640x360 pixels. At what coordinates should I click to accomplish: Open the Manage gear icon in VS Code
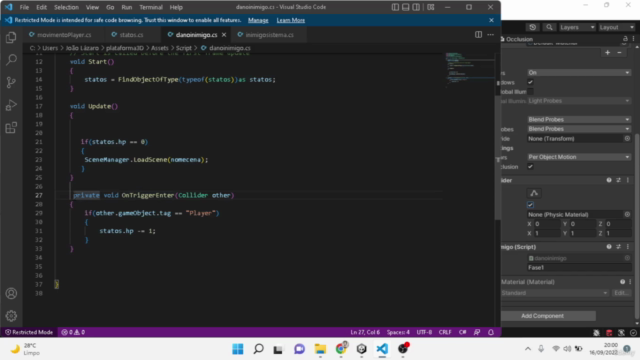pos(11,316)
